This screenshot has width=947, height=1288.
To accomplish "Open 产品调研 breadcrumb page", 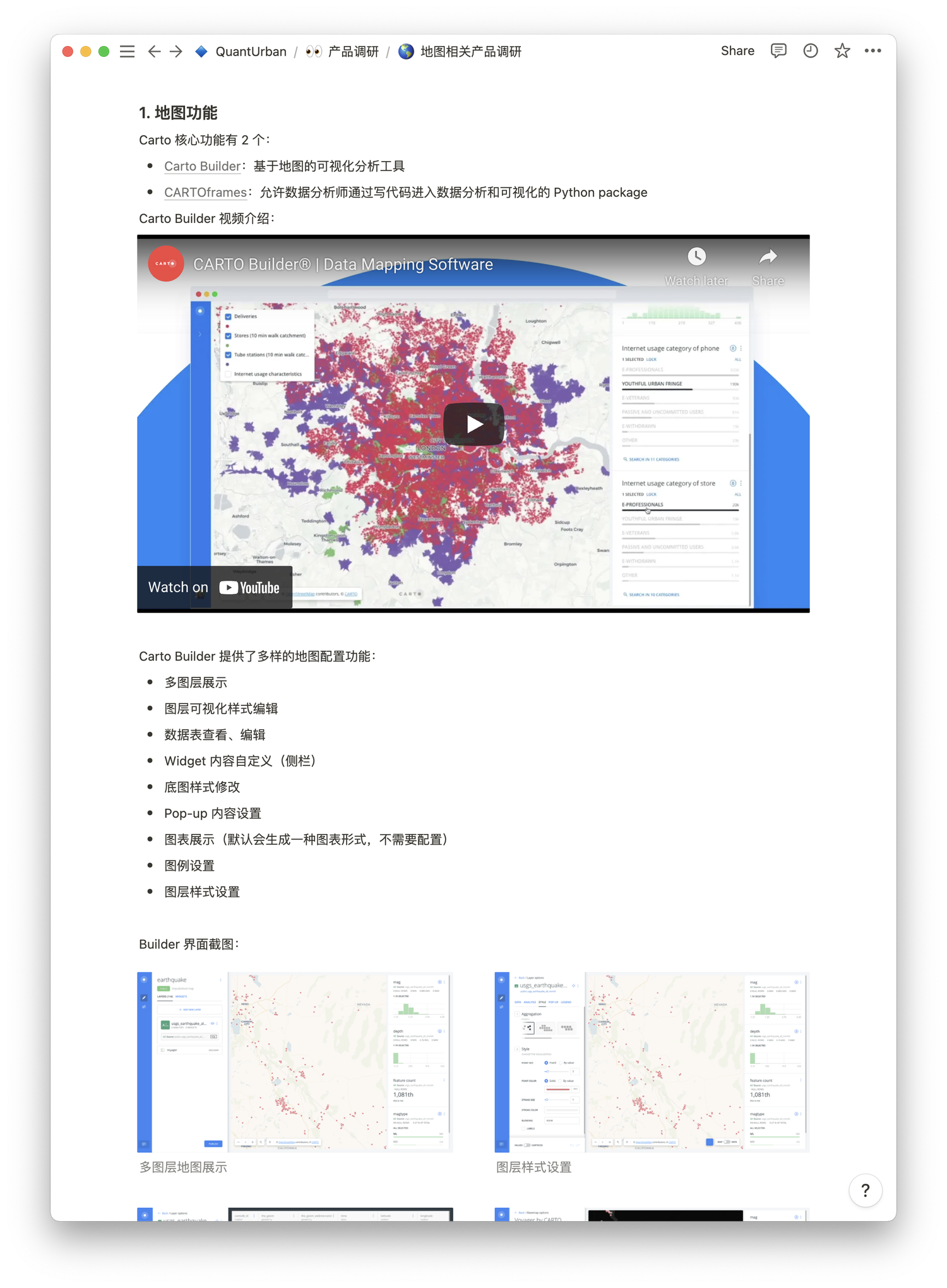I will 342,51.
